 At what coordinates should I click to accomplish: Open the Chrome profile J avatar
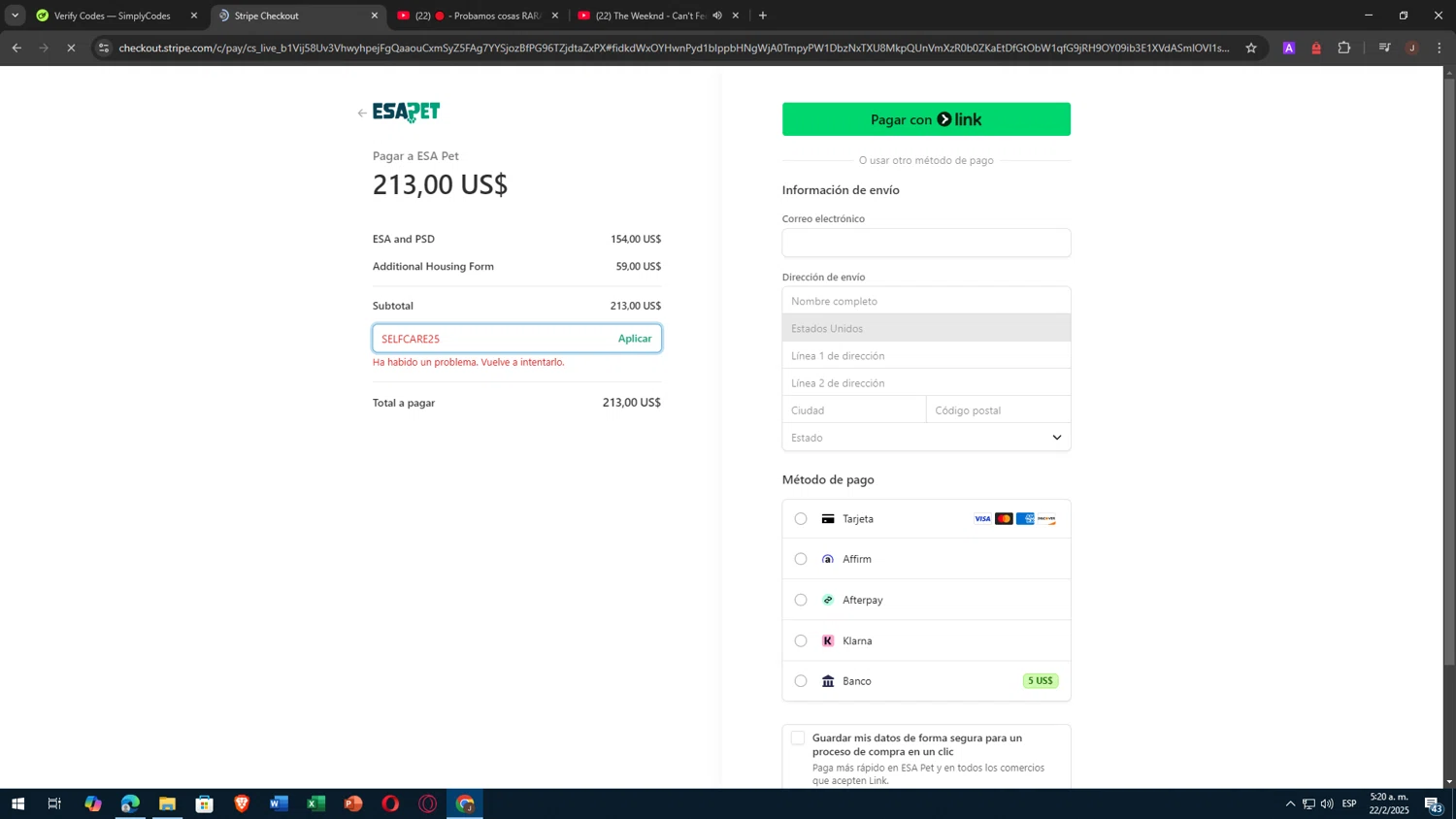[1411, 48]
